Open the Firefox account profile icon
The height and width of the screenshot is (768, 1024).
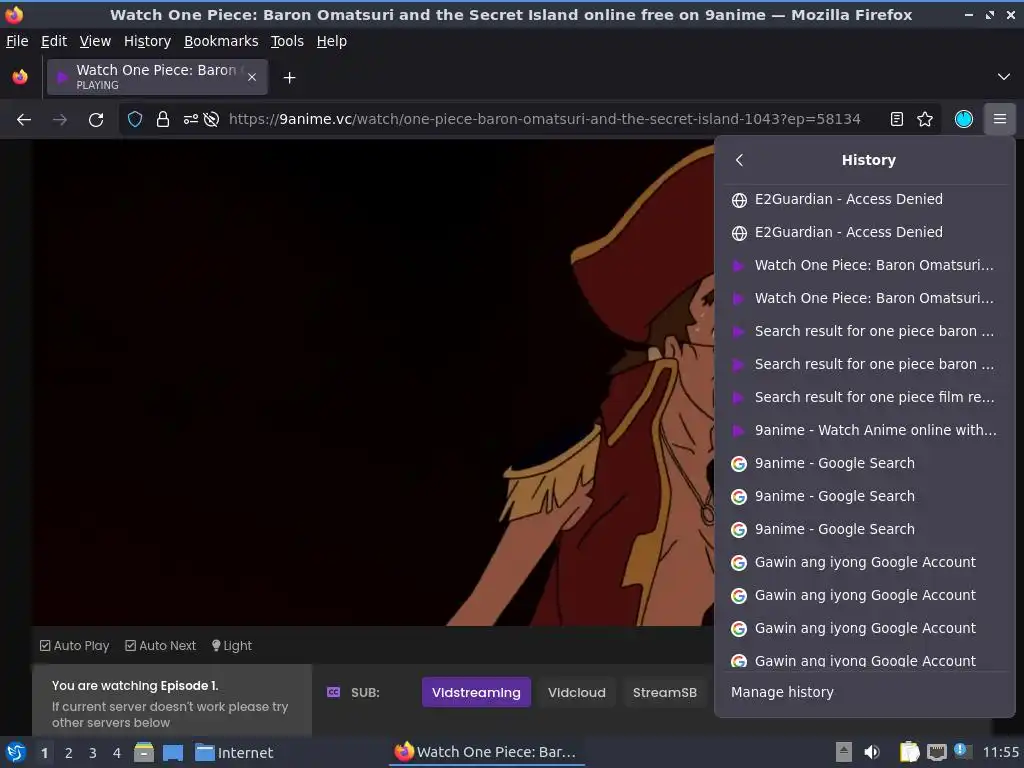pyautogui.click(x=964, y=119)
